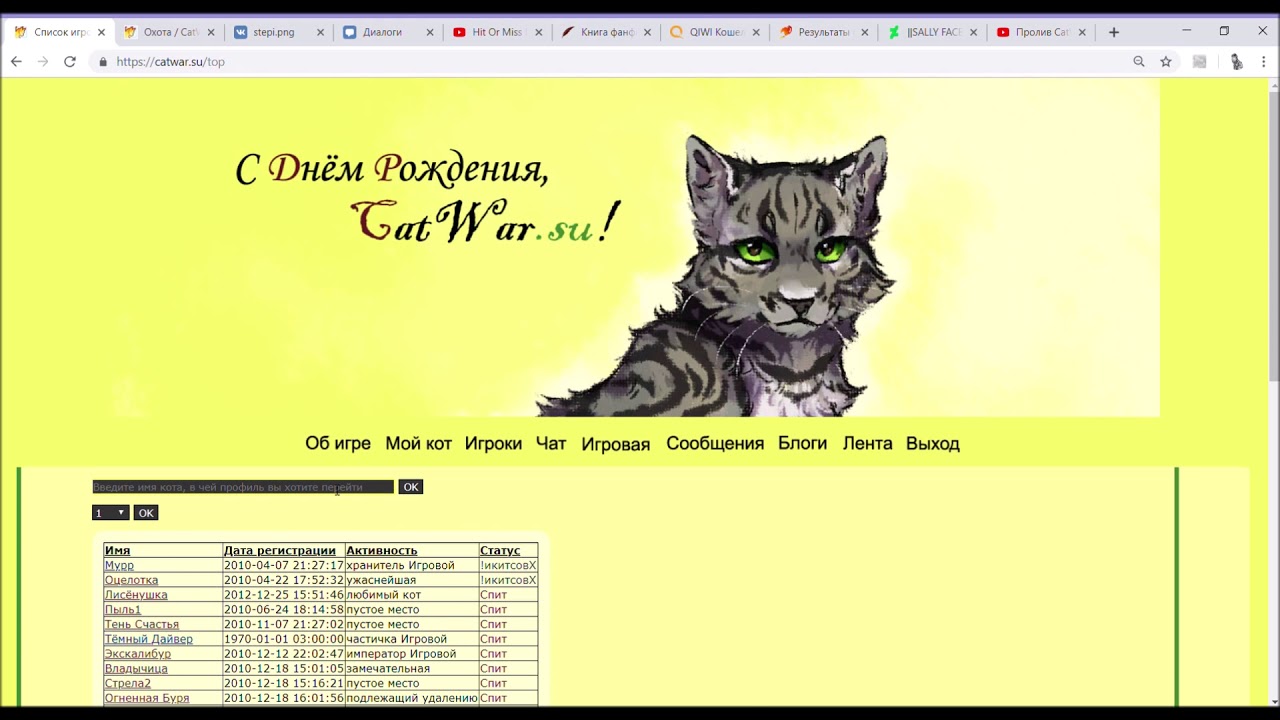1280x720 pixels.
Task: Open the Чат menu item
Action: [x=551, y=443]
